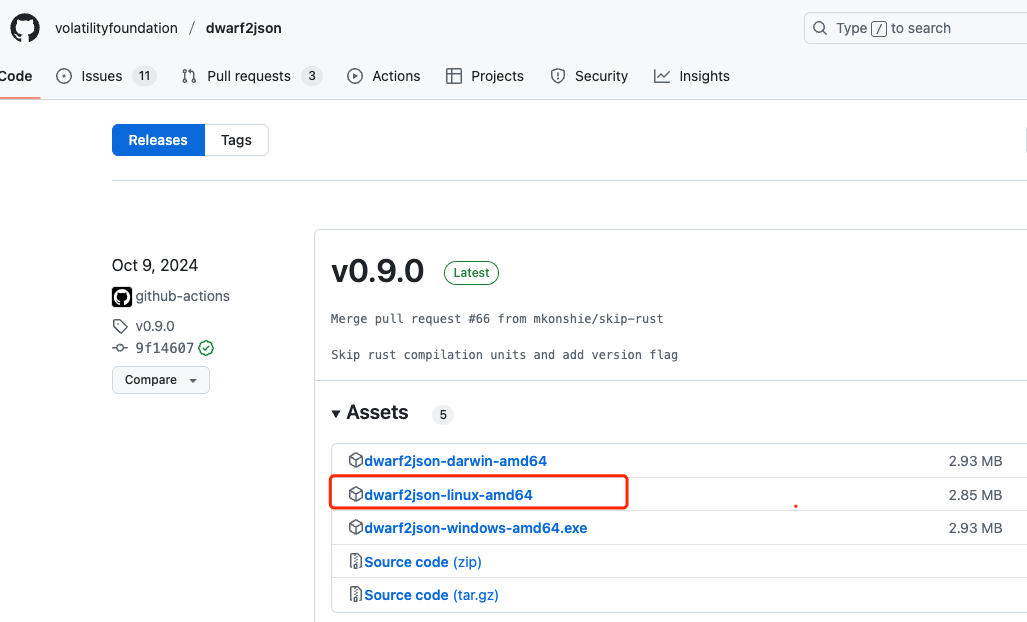Select the Issues tab icon

pyautogui.click(x=62, y=76)
